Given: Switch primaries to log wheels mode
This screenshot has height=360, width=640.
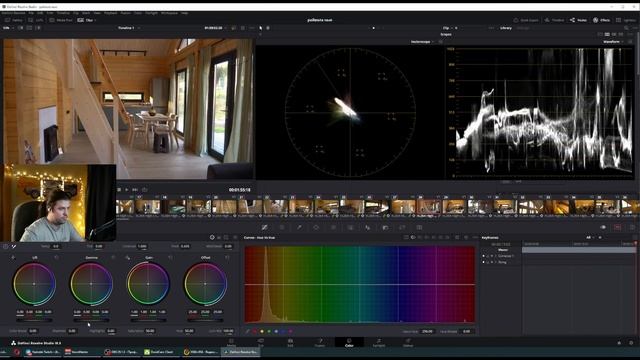Looking at the screenshot, I should (227, 238).
